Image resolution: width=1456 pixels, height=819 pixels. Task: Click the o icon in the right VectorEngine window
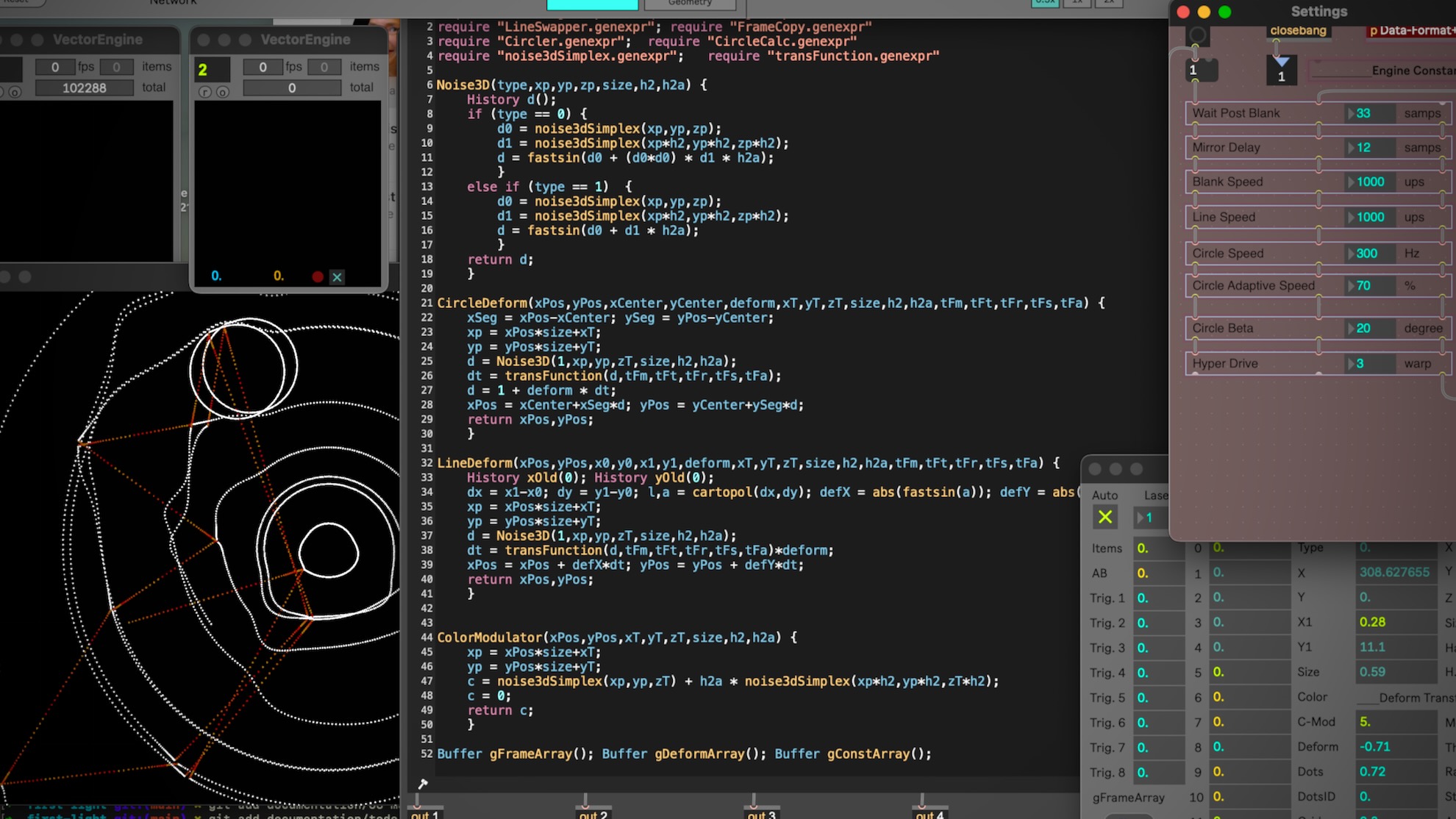click(x=224, y=92)
